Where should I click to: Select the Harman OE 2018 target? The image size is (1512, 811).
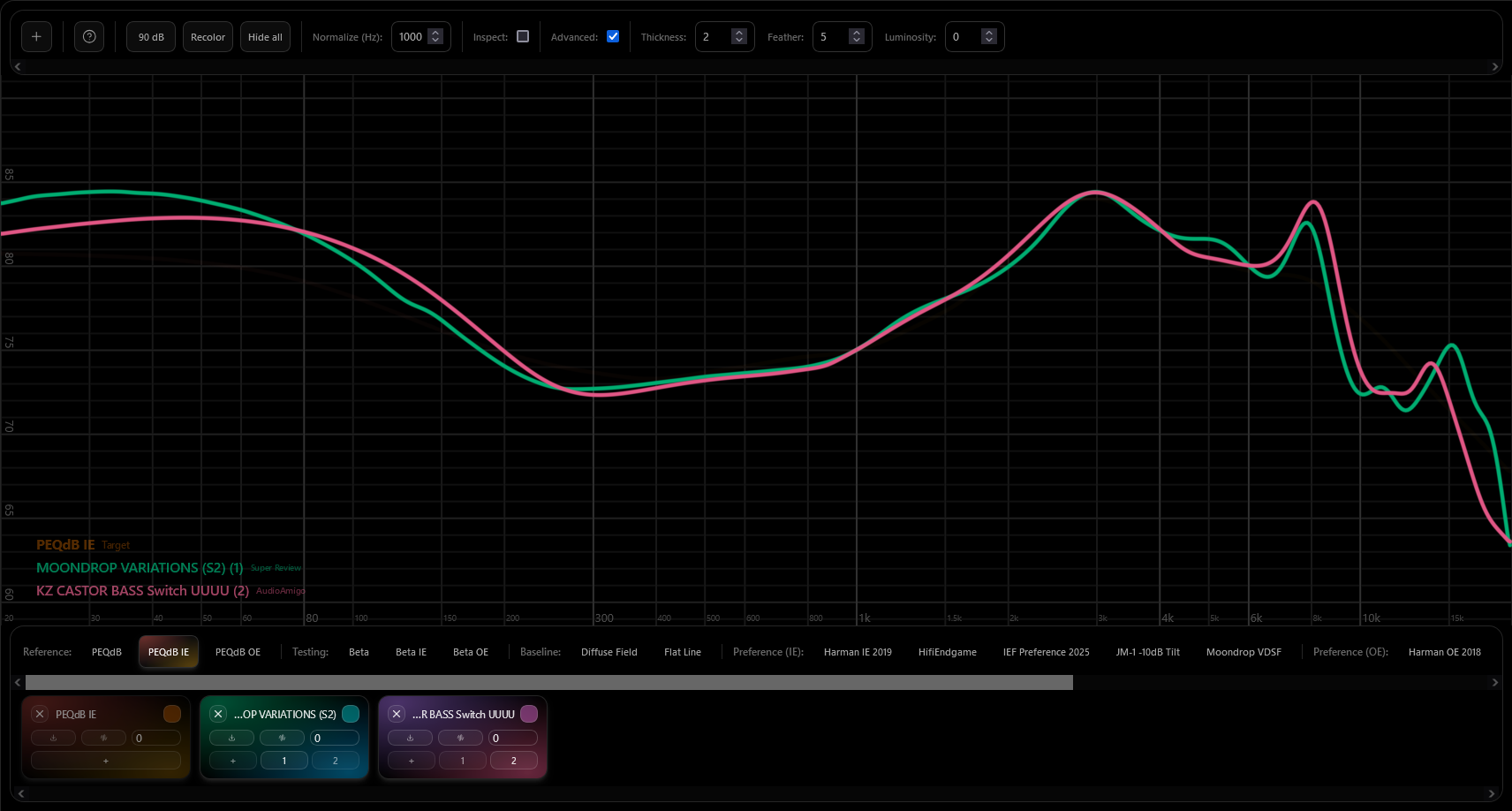point(1445,652)
